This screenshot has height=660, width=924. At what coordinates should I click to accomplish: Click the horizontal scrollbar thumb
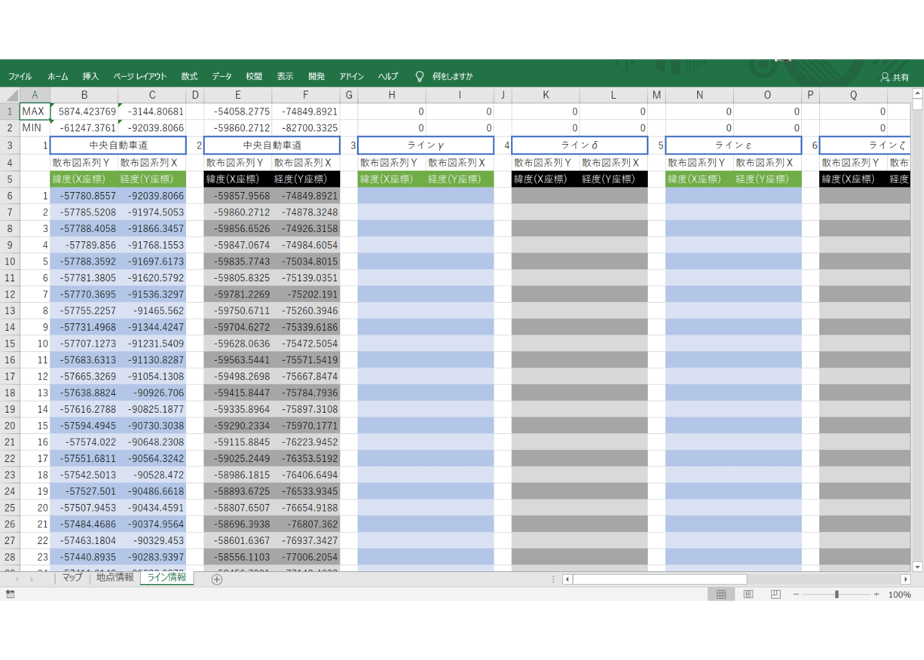pyautogui.click(x=660, y=579)
